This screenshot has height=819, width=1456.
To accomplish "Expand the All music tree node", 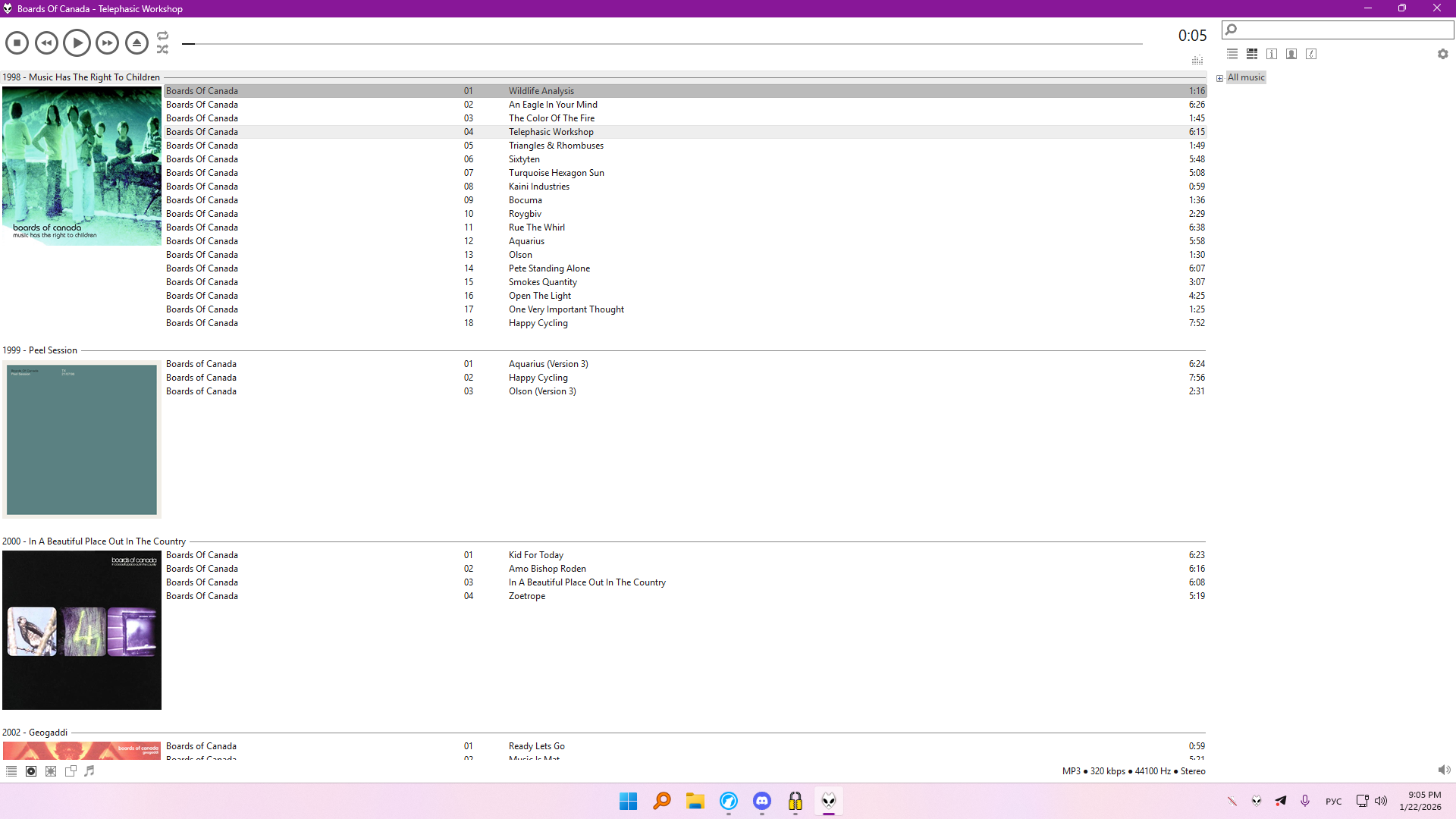I will pos(1219,78).
